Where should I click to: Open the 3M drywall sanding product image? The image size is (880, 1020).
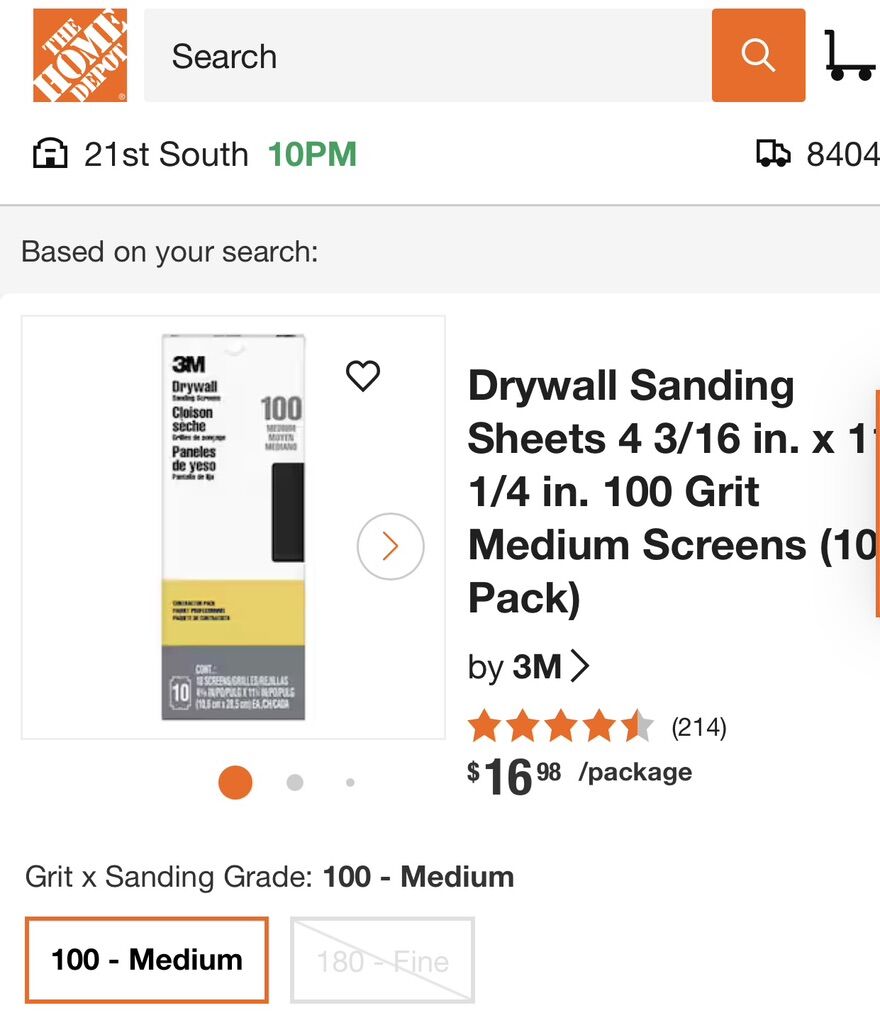(233, 528)
